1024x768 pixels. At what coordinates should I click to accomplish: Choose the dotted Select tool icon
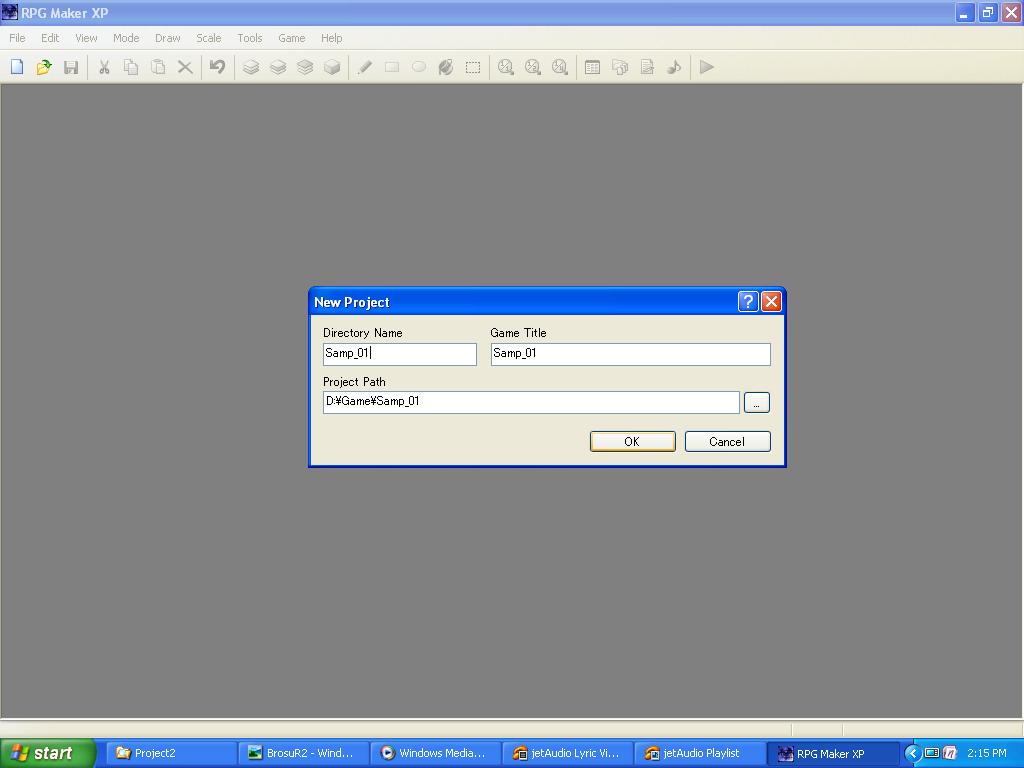point(473,67)
